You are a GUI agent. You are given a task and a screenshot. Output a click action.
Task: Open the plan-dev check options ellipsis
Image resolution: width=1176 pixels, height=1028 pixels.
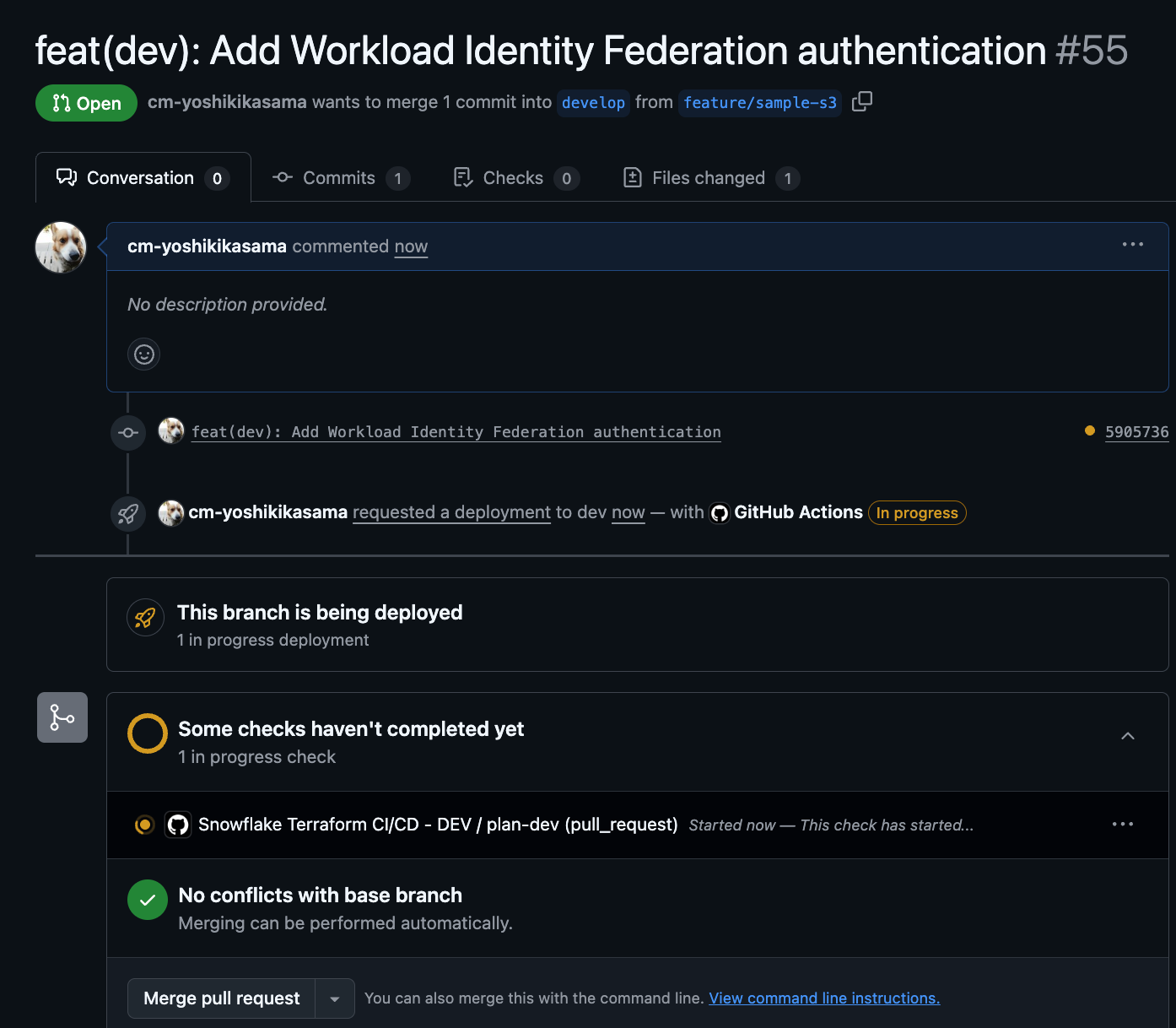pos(1122,825)
